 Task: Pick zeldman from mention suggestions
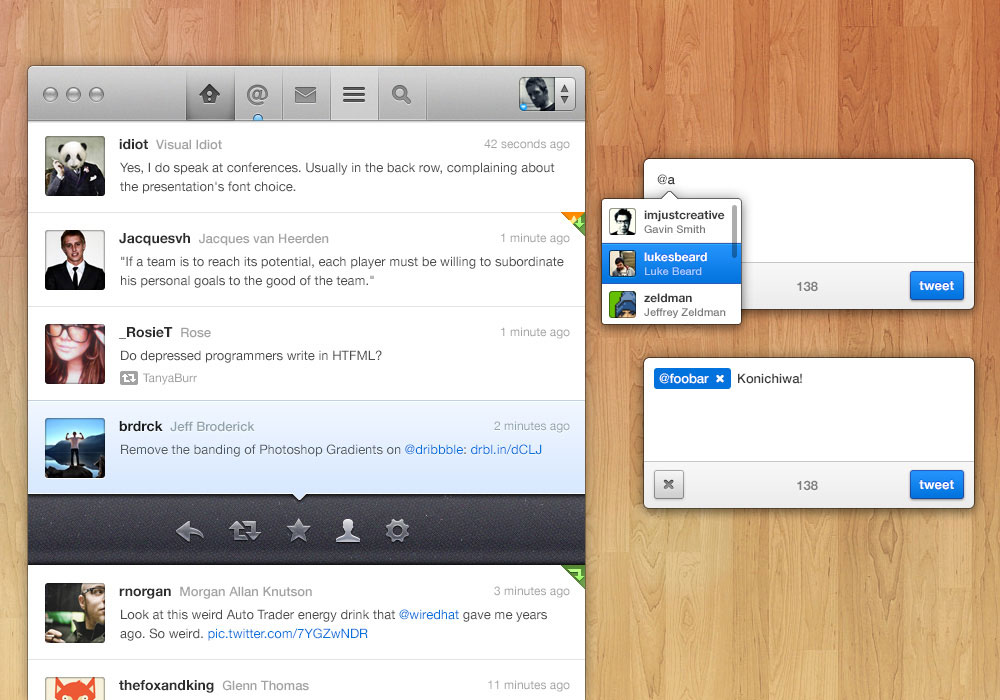[x=671, y=305]
